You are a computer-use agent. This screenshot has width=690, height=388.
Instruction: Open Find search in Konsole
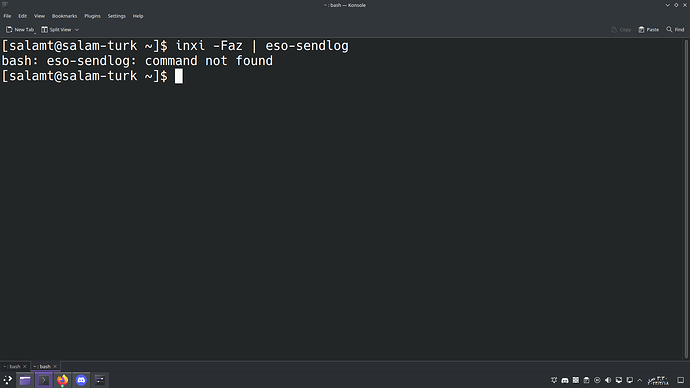pos(675,29)
